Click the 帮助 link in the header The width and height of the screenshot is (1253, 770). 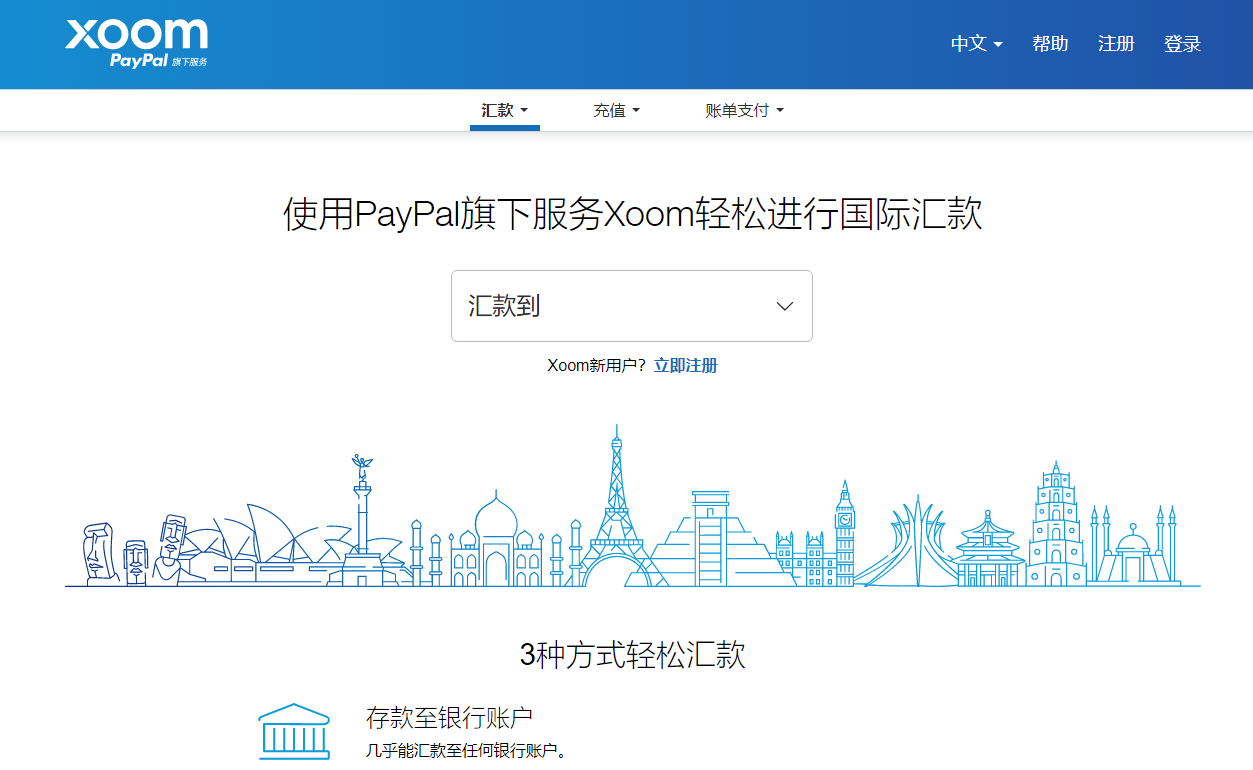1050,44
